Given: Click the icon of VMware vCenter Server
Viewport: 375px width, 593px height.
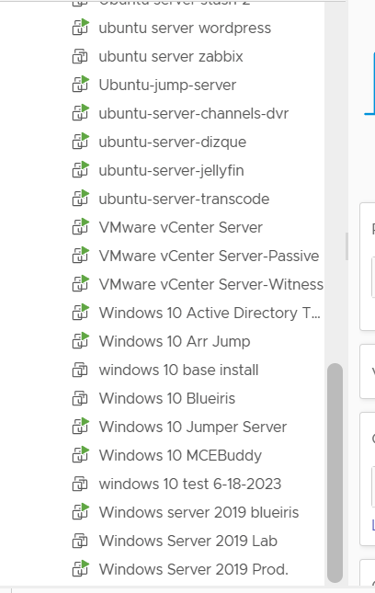Looking at the screenshot, I should [80, 227].
